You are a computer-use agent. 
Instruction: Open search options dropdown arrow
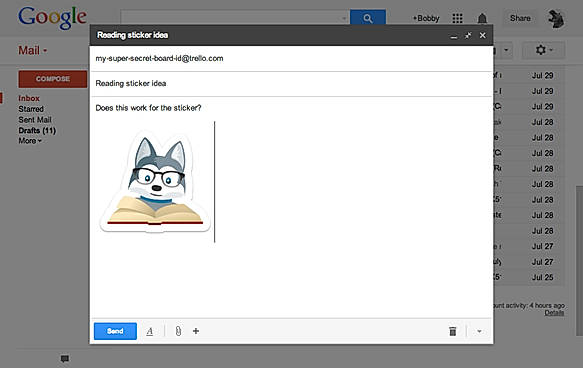tap(344, 18)
